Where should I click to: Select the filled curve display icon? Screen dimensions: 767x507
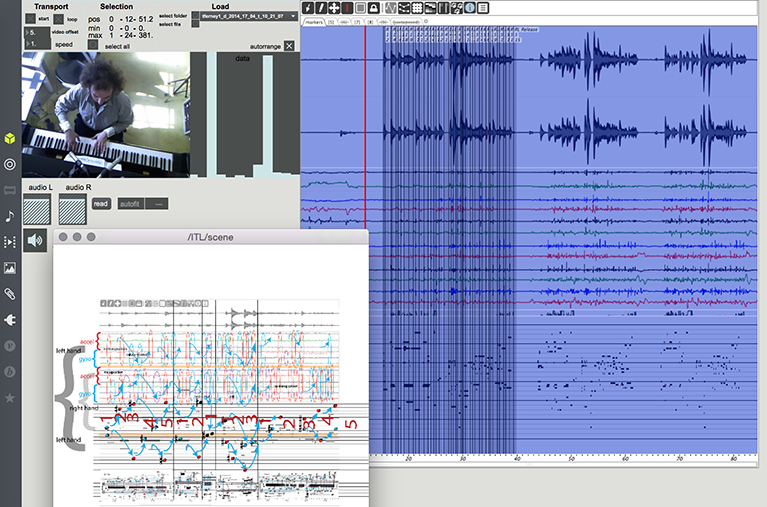[x=430, y=8]
